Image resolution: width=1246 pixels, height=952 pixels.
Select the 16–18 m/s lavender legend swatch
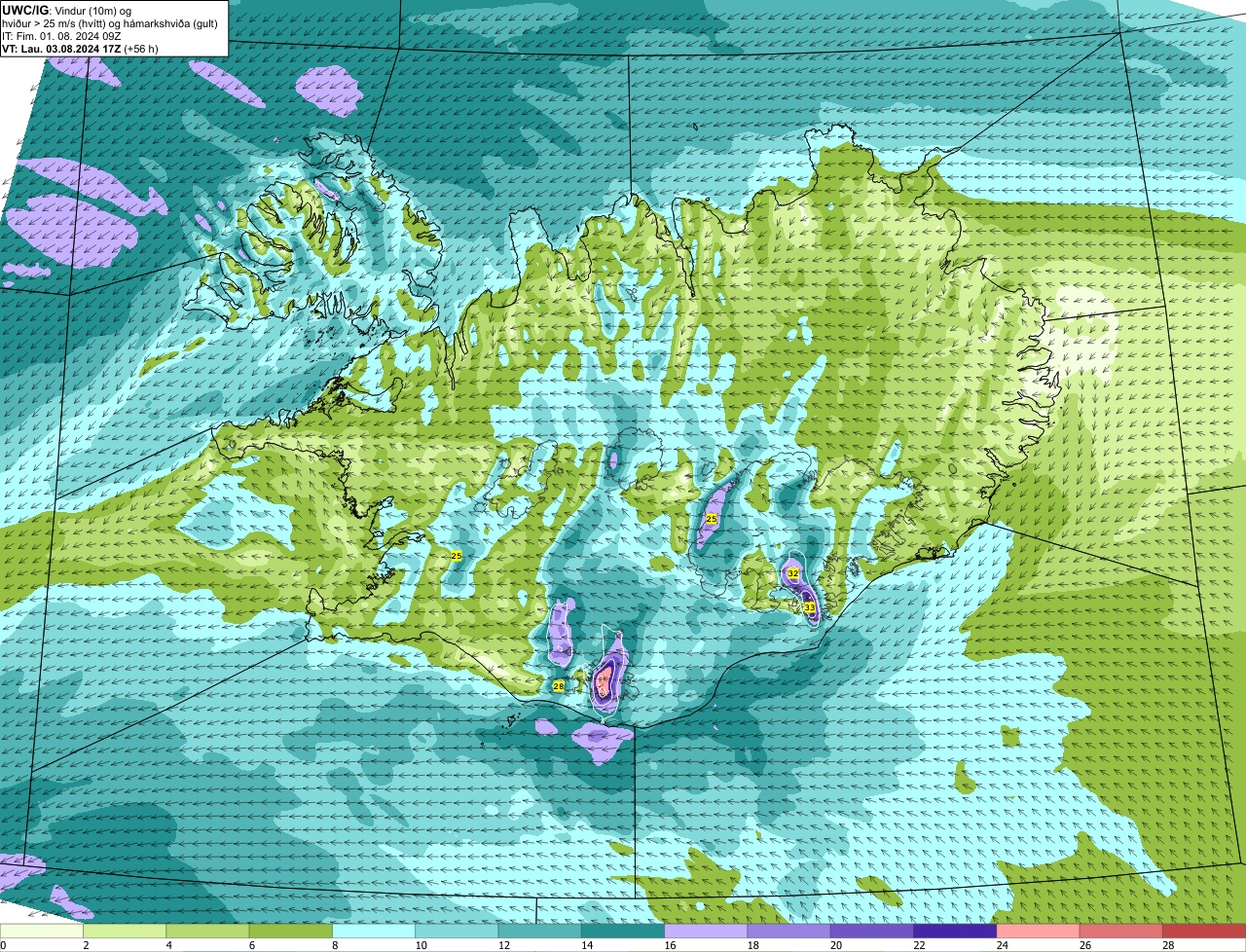(x=706, y=931)
